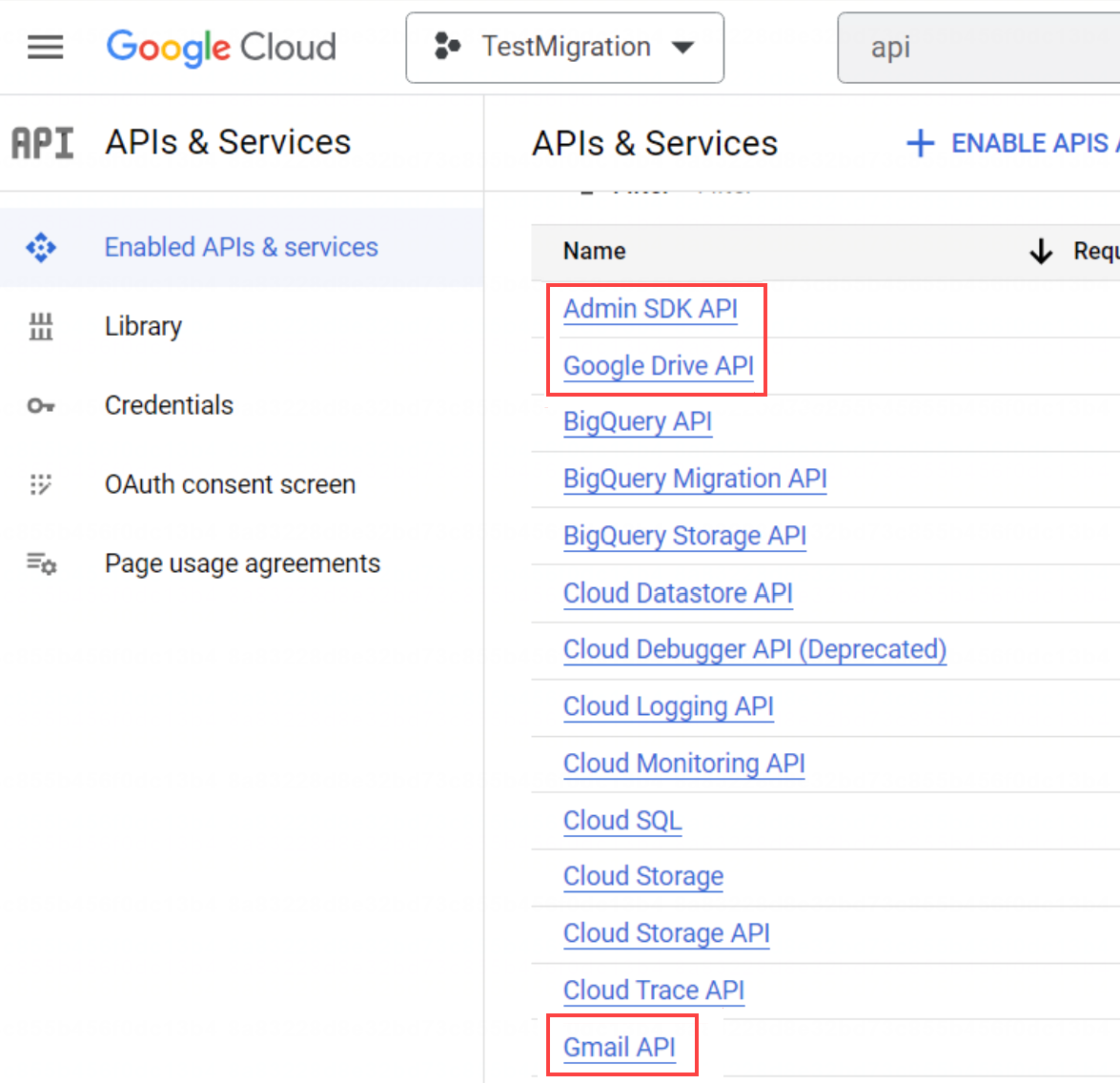
Task: Click the Credentials key icon
Action: tap(41, 406)
